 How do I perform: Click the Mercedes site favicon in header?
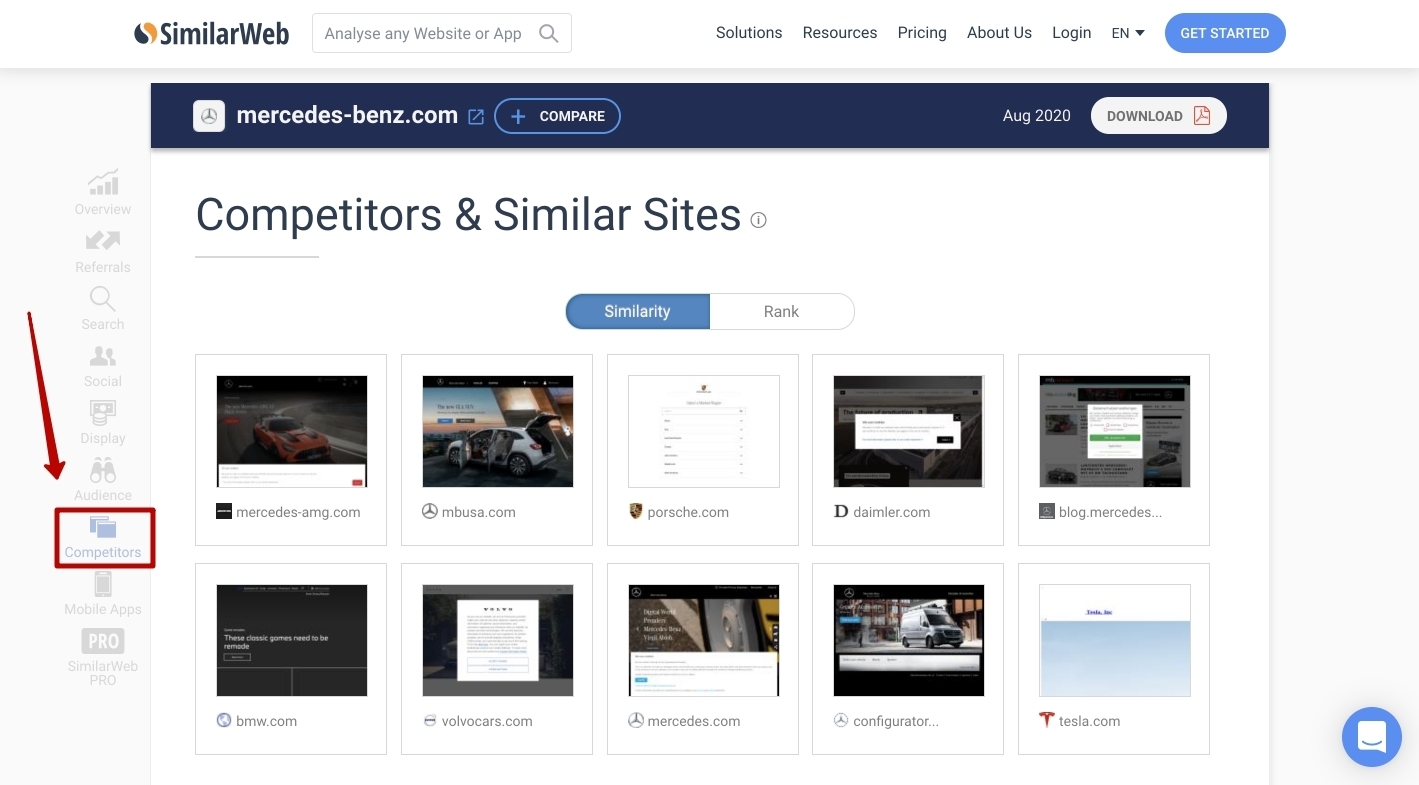(209, 116)
